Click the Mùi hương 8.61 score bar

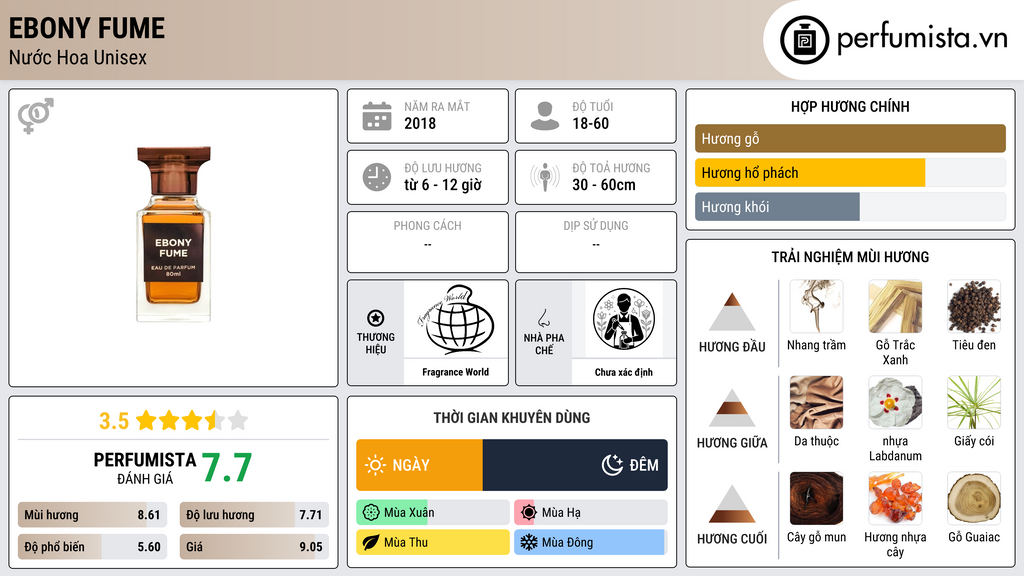[x=92, y=515]
